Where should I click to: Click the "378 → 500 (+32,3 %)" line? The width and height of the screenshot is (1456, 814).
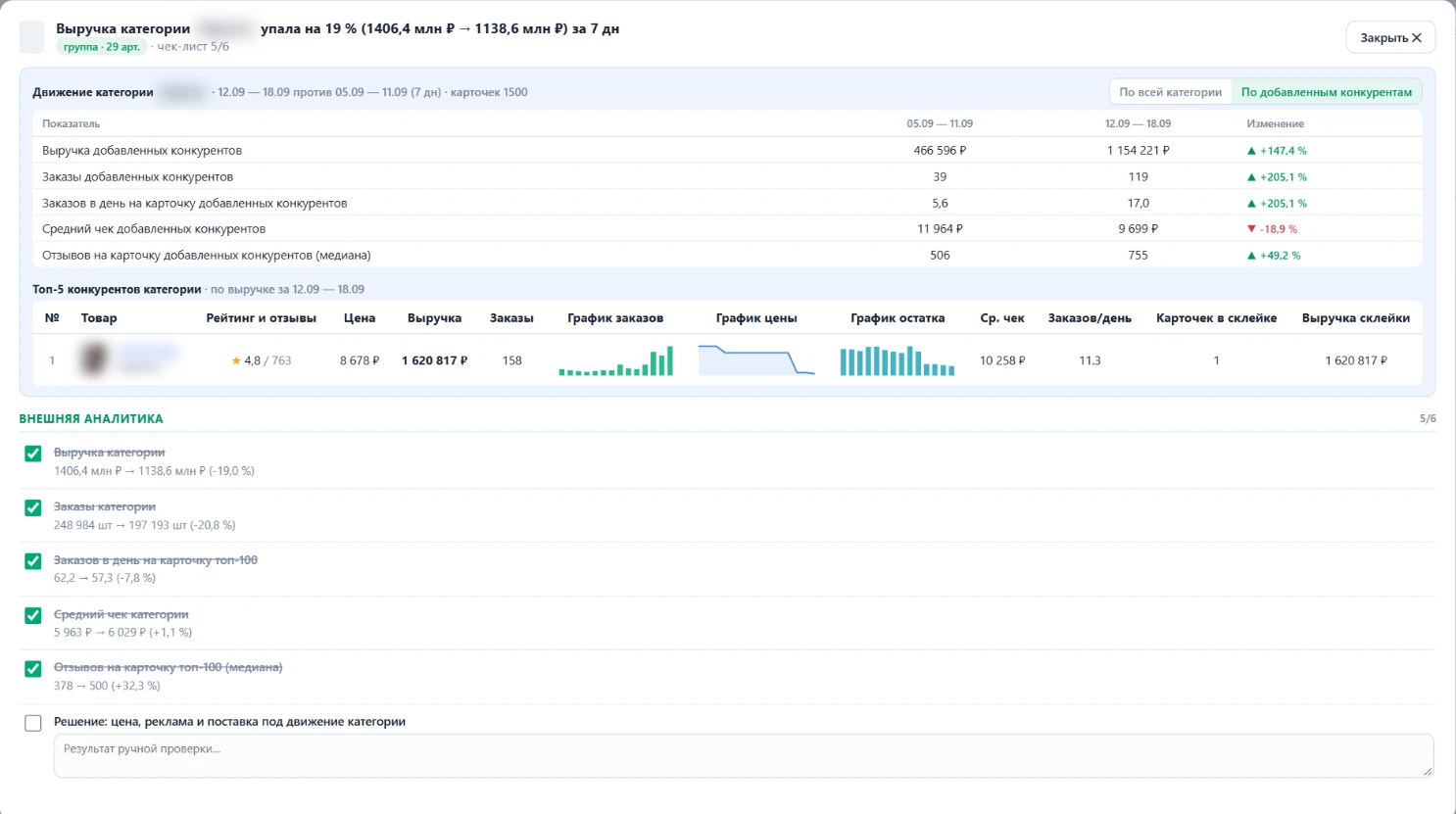[107, 686]
